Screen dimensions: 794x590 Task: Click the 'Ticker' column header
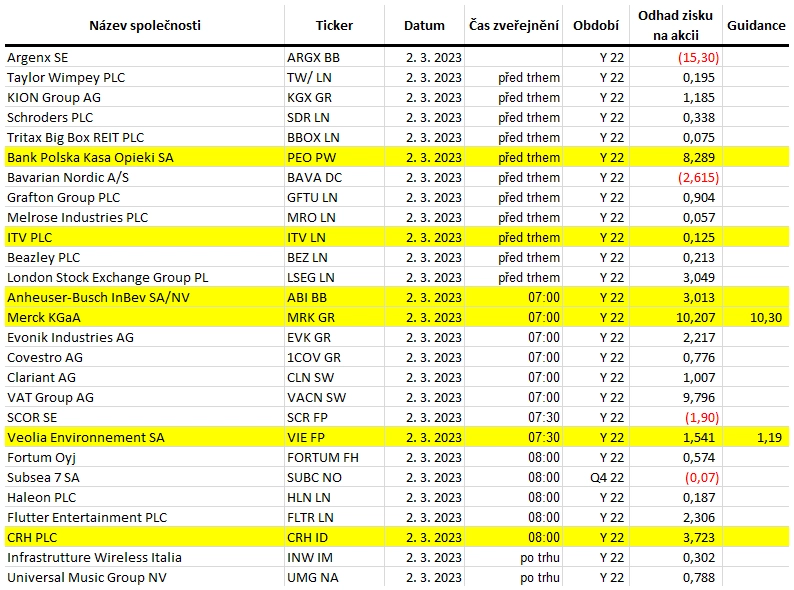[334, 25]
